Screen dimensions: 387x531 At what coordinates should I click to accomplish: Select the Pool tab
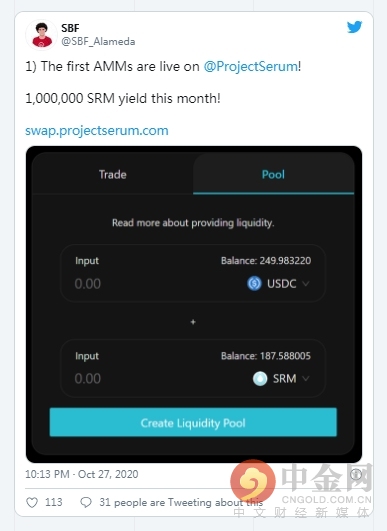point(273,174)
